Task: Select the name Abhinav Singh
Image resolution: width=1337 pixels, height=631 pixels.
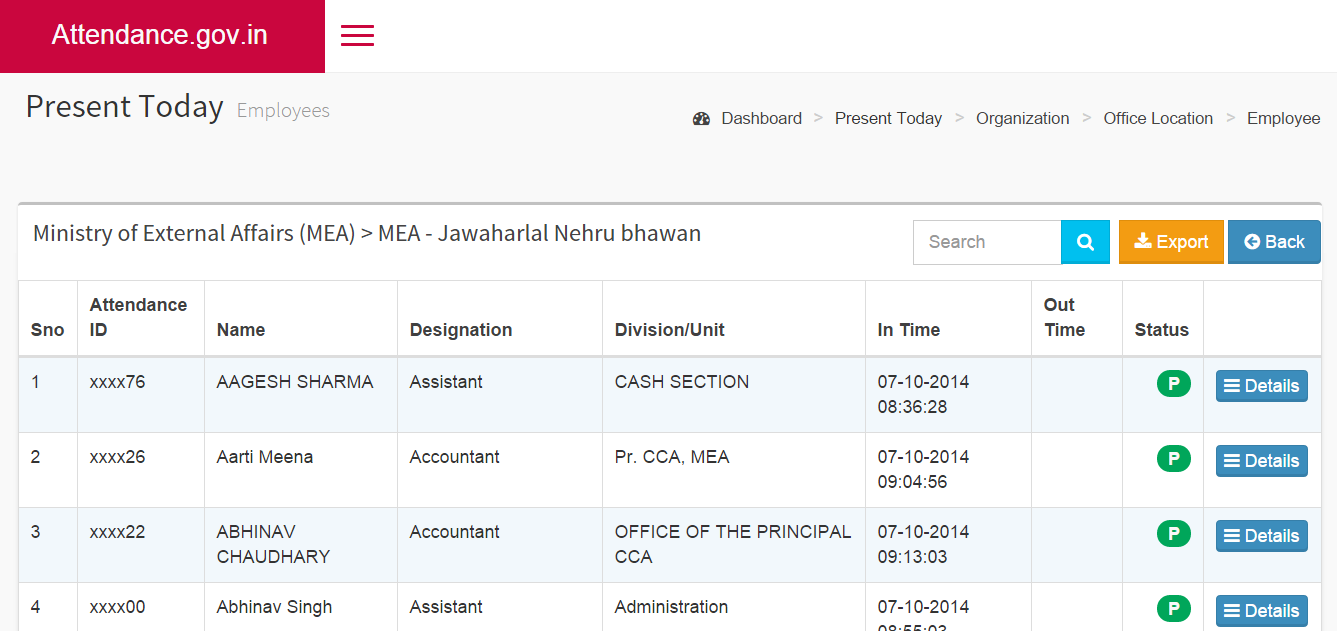Action: [274, 607]
